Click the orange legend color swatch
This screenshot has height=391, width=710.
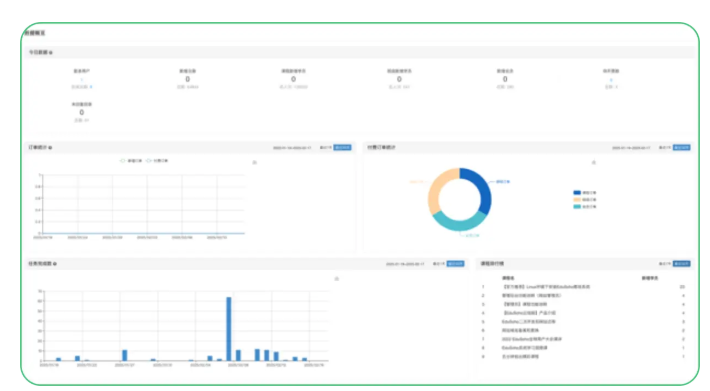pyautogui.click(x=577, y=200)
